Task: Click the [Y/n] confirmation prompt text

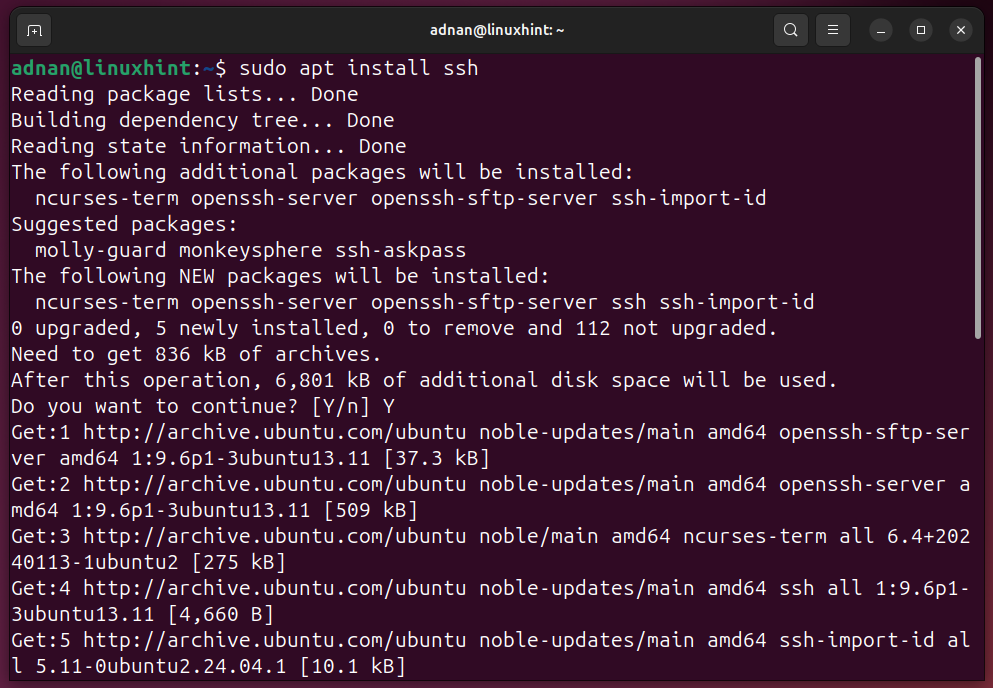Action: pyautogui.click(x=341, y=407)
